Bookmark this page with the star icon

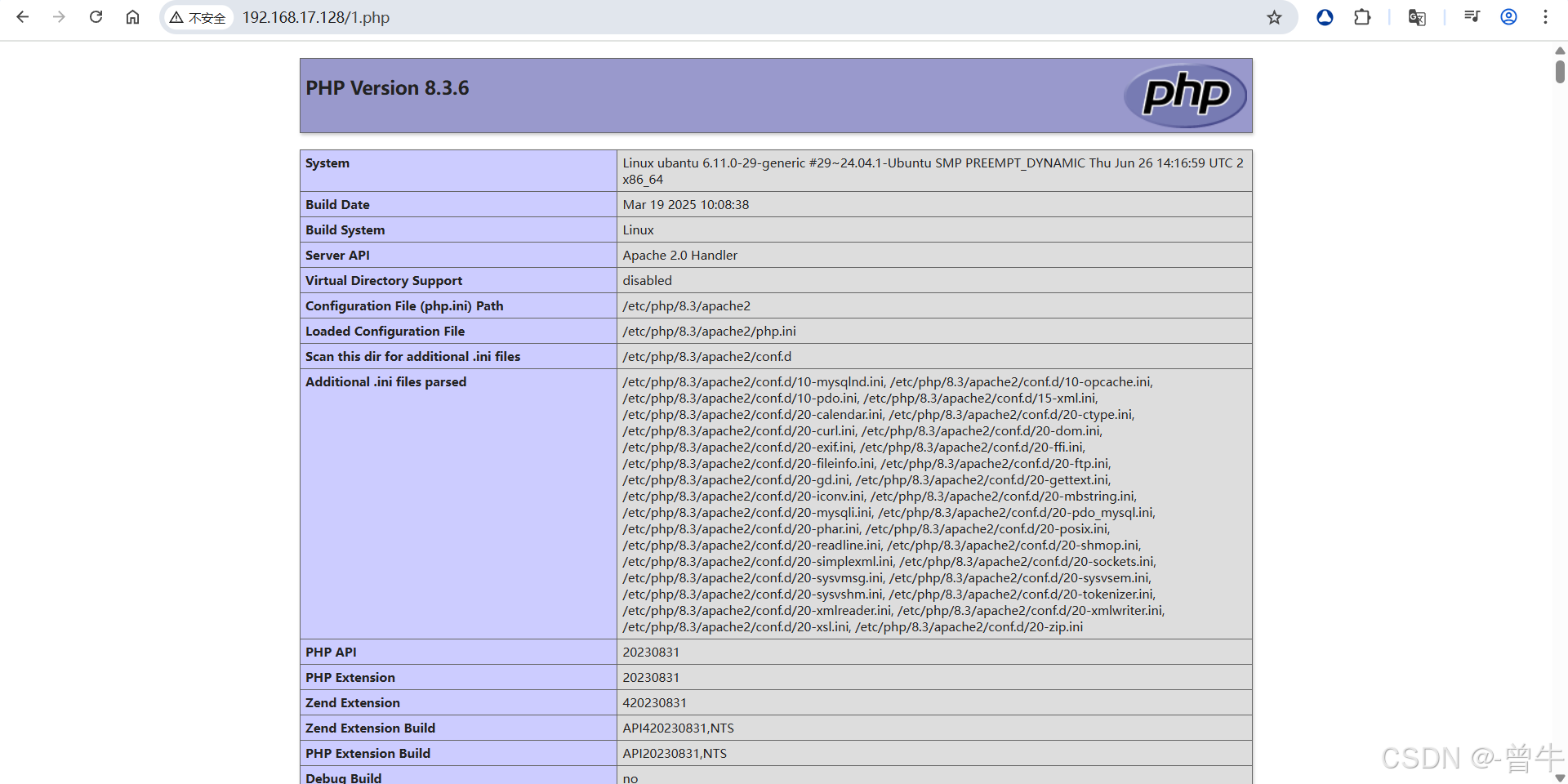[x=1274, y=17]
